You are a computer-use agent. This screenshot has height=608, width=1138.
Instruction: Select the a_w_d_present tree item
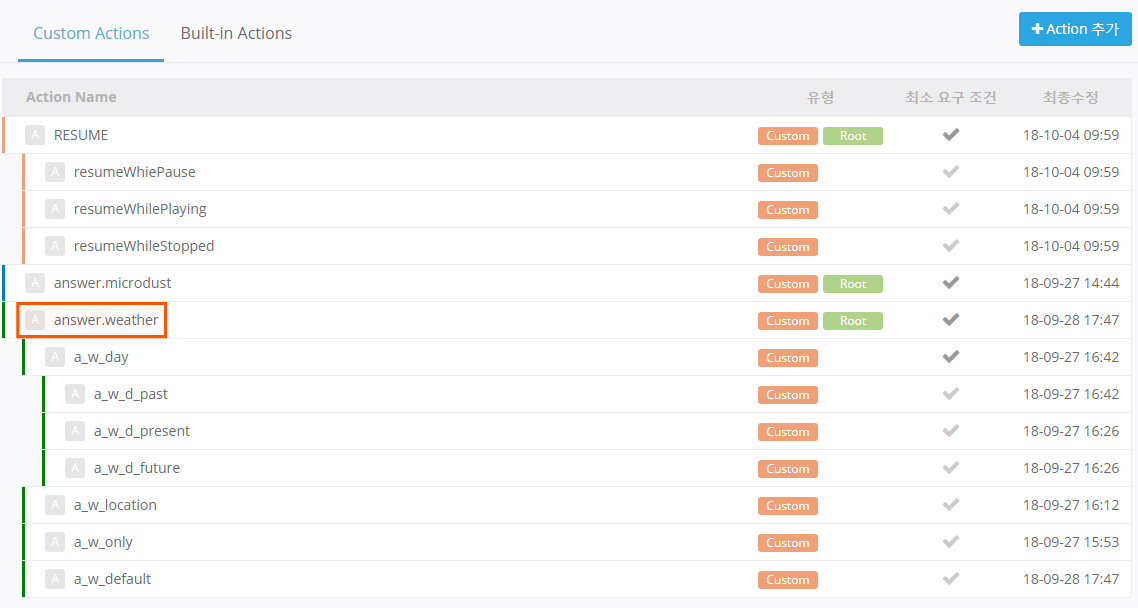point(141,431)
